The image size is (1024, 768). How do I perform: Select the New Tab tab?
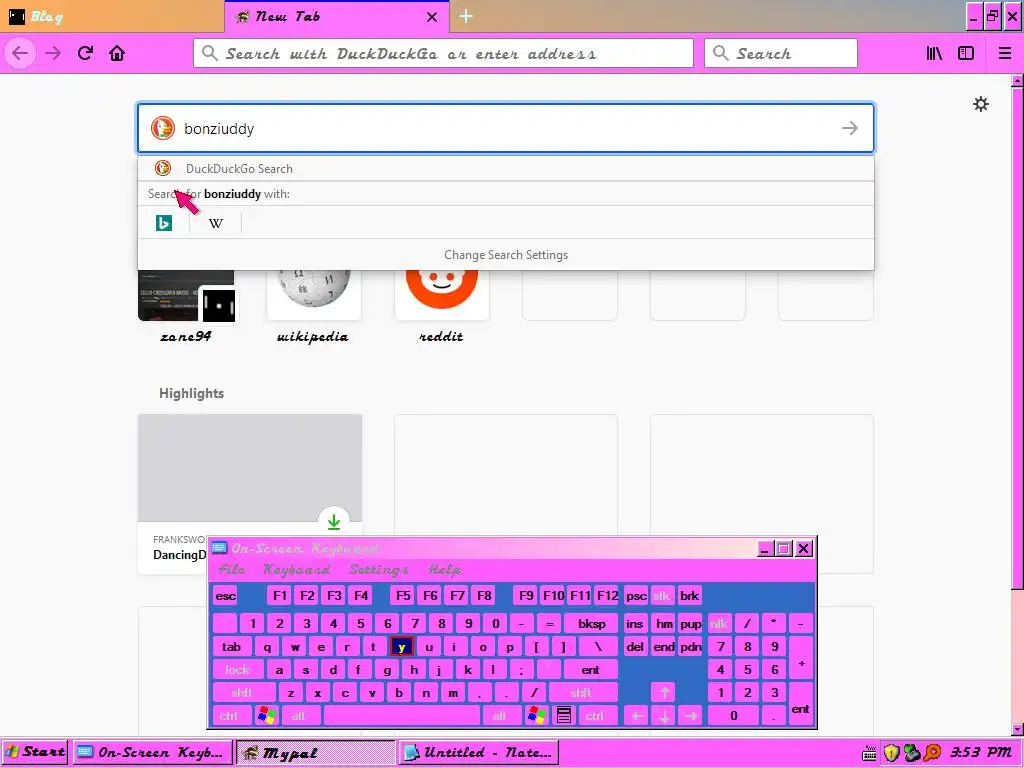coord(327,16)
